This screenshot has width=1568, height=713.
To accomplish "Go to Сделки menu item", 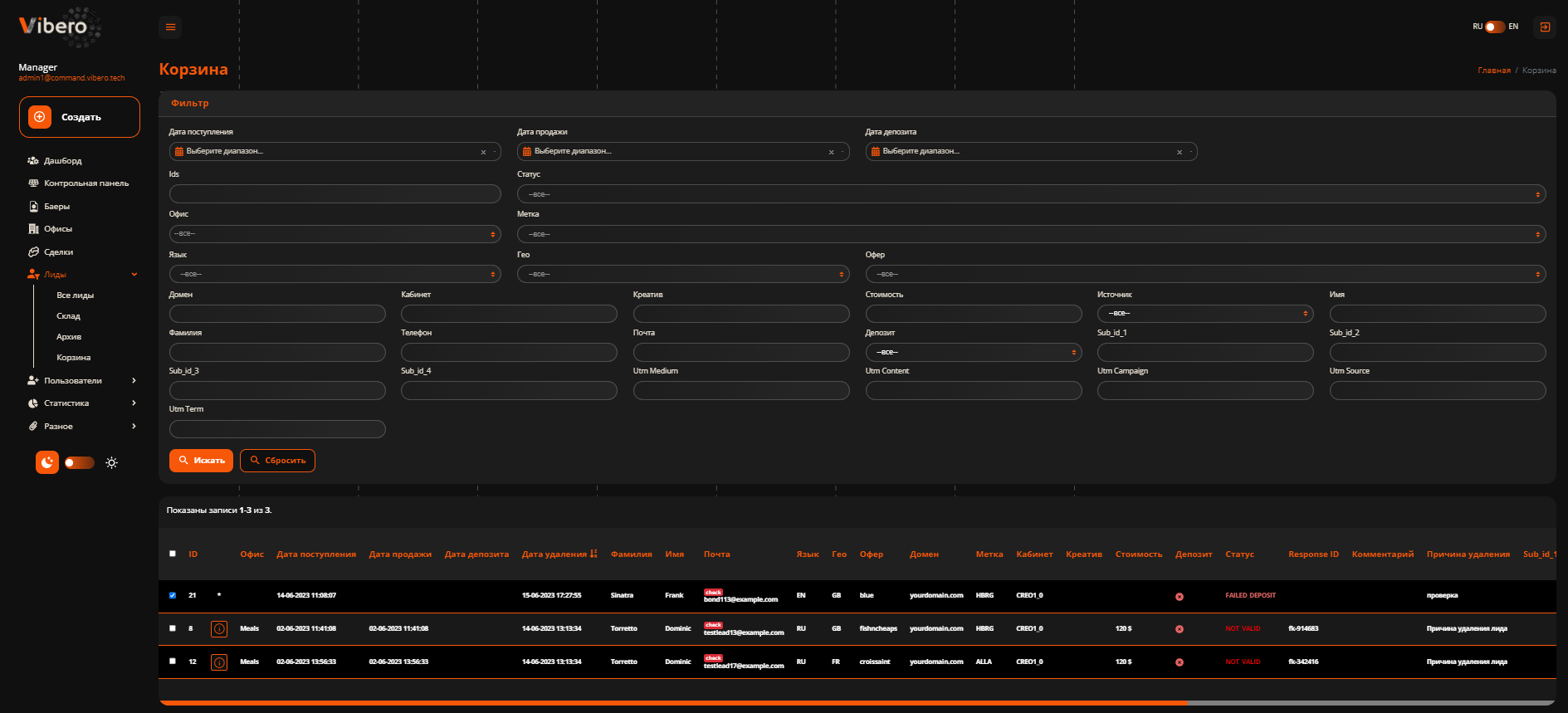I will tap(58, 252).
